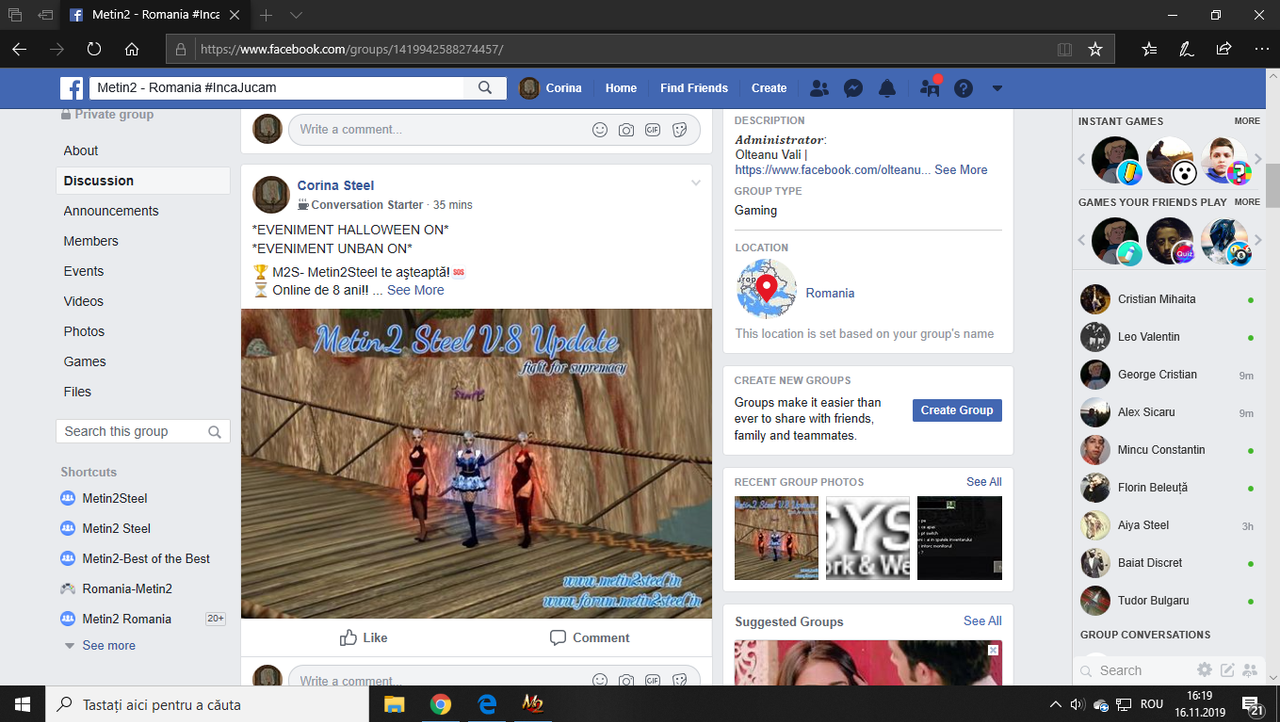Open post options chevron on Corina Steel's post

[x=696, y=182]
